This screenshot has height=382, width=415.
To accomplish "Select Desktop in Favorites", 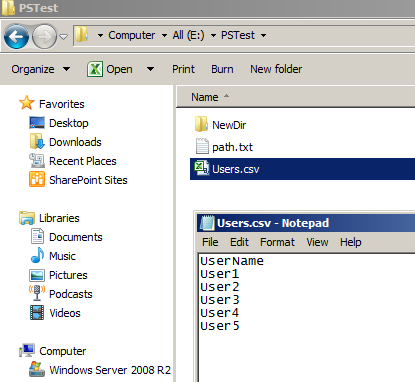I will (x=69, y=123).
